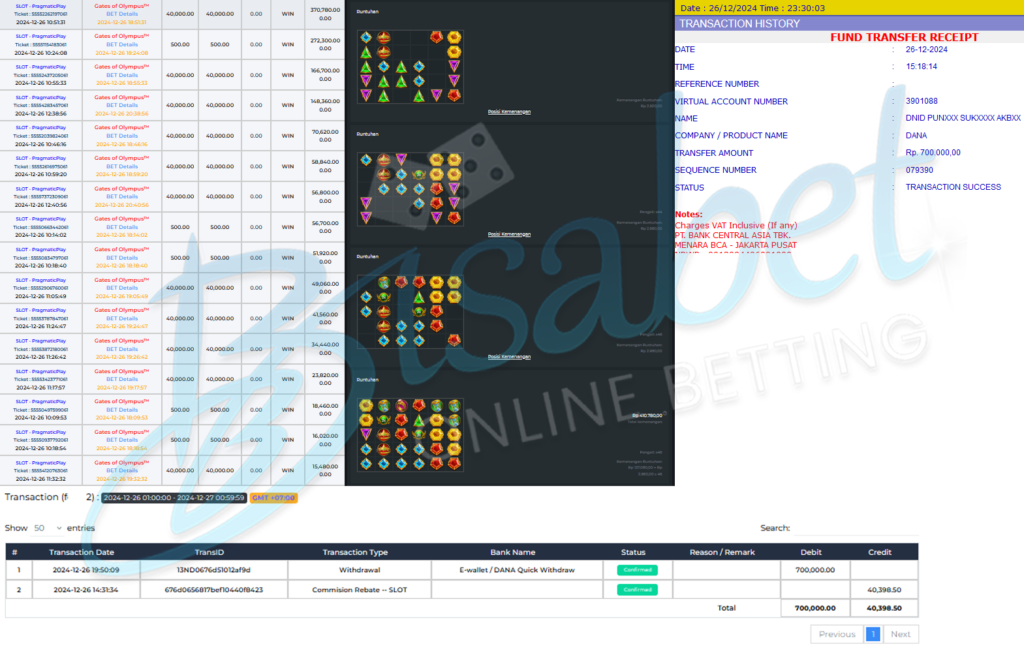Open BET Details for the 272,300.00 win
The width and height of the screenshot is (1024, 653).
[122, 44]
